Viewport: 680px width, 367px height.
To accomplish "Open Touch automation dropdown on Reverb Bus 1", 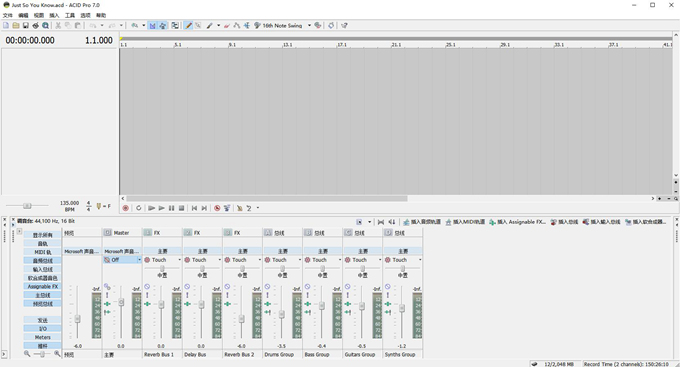I will pos(179,260).
